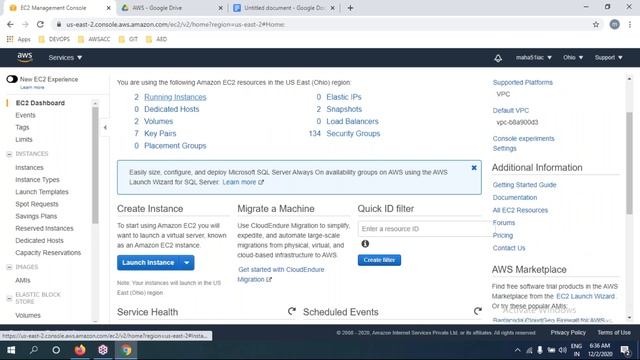The height and width of the screenshot is (360, 640).
Task: Open the Console experiments link
Action: pos(523,138)
